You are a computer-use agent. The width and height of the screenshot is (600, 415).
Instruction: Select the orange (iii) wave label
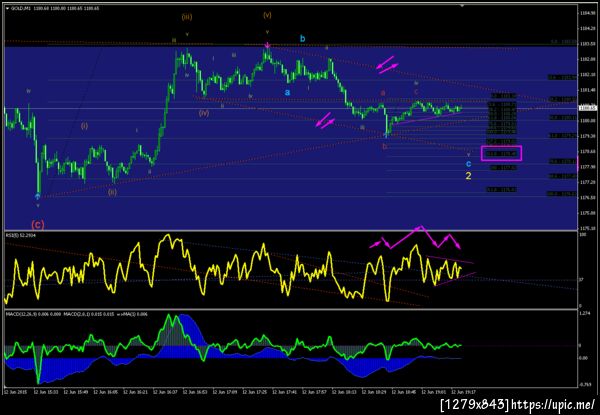click(x=187, y=17)
